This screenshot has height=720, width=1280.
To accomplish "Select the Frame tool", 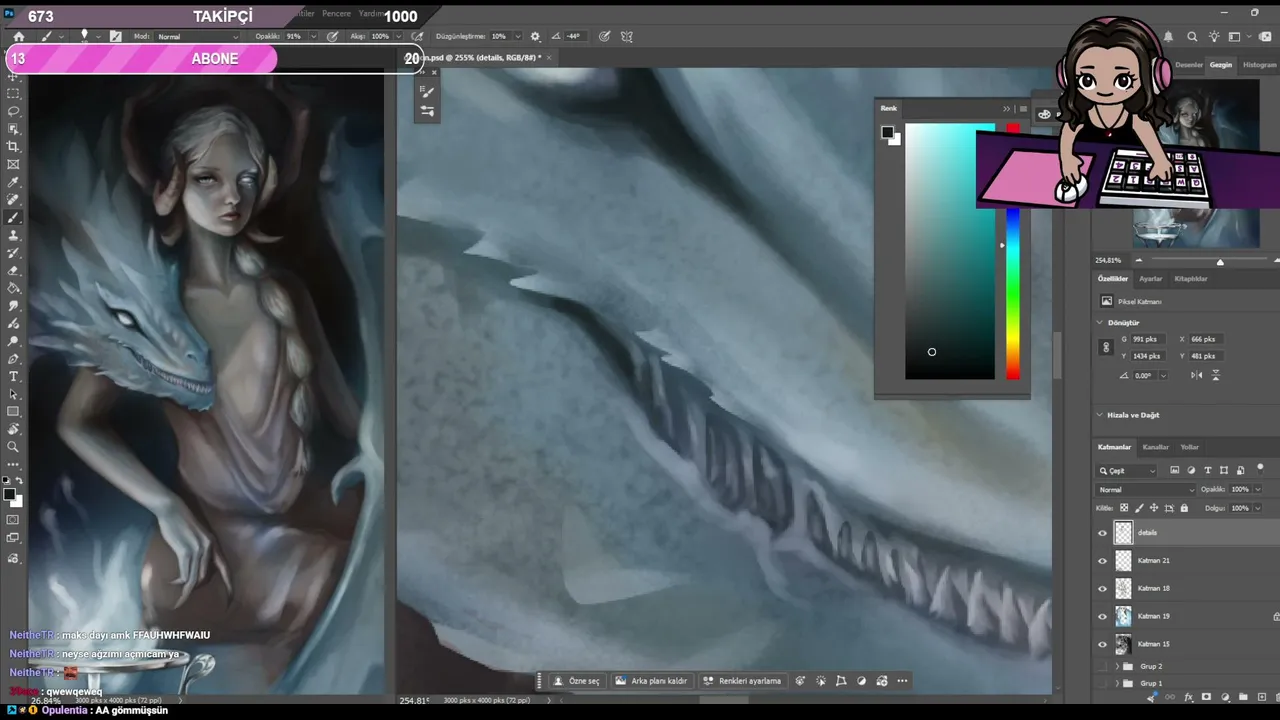I will (13, 165).
